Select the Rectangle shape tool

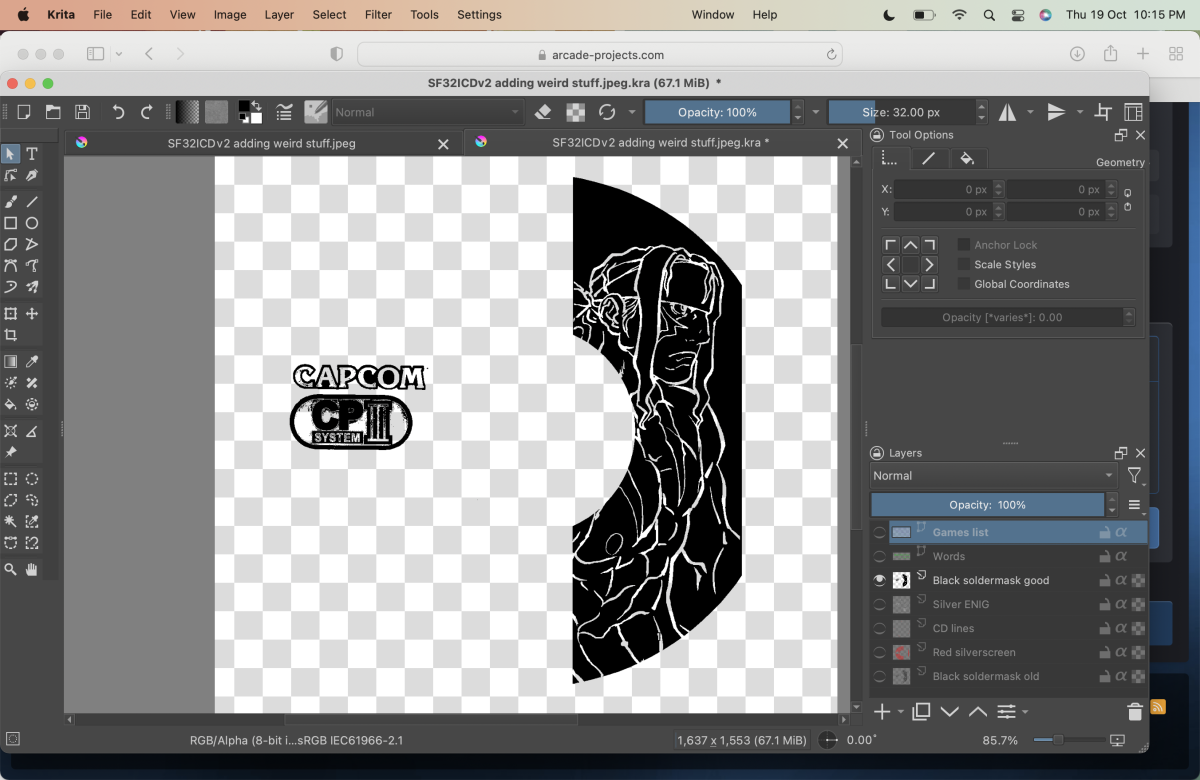(x=11, y=223)
